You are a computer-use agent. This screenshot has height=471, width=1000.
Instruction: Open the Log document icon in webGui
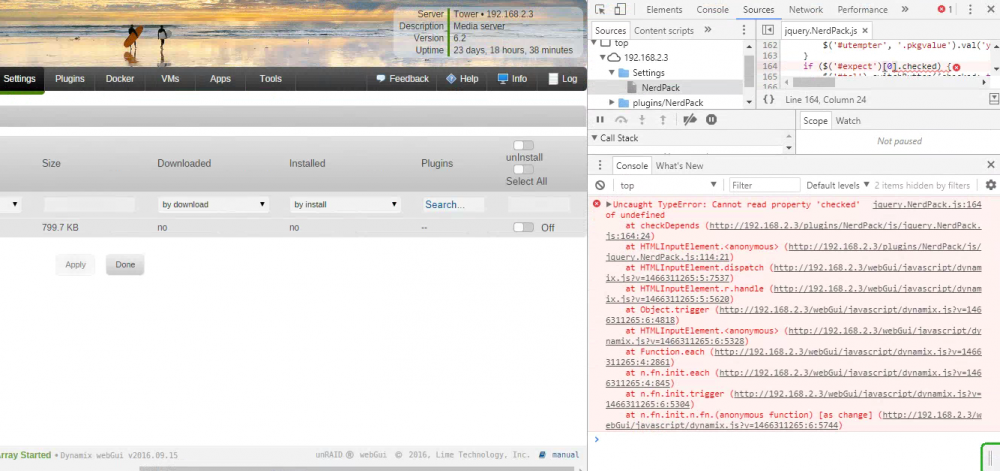pos(553,79)
